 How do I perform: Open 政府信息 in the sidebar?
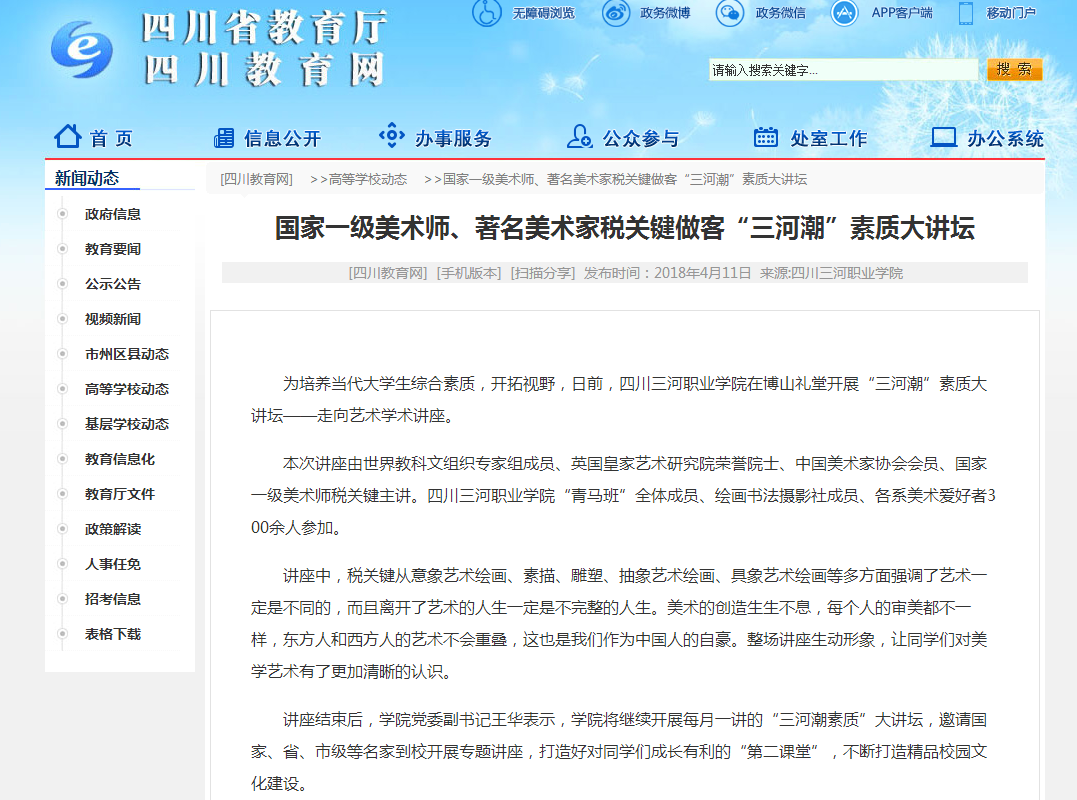tap(113, 214)
